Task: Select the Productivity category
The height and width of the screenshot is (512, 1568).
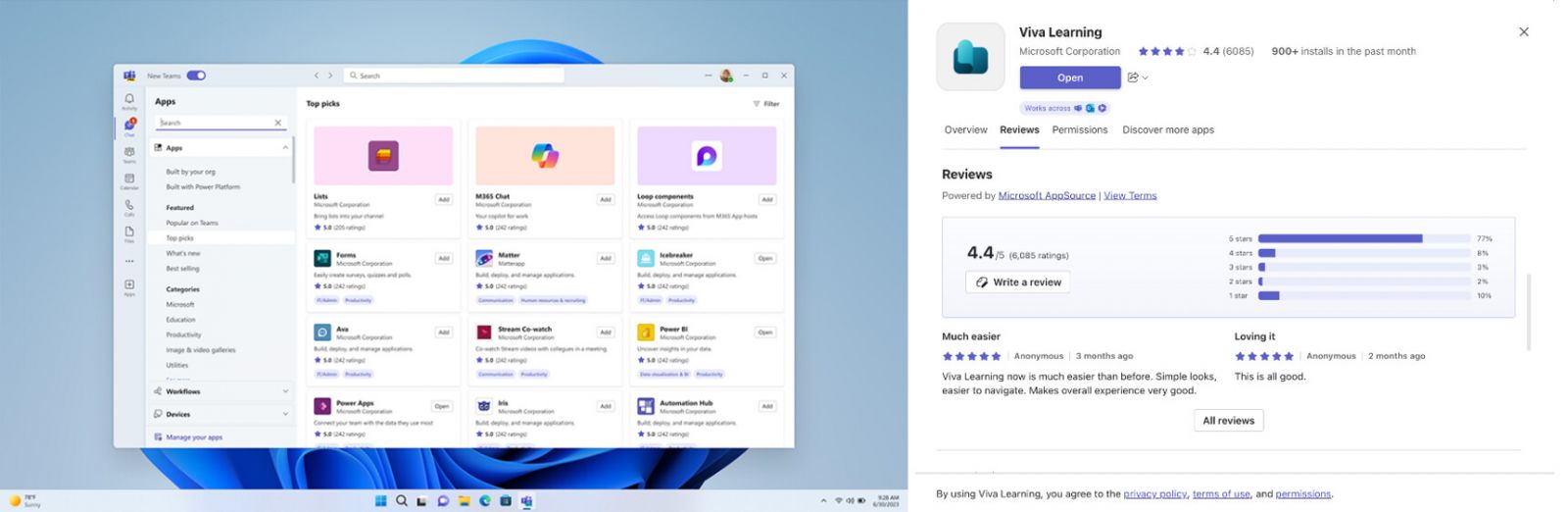Action: pyautogui.click(x=183, y=334)
